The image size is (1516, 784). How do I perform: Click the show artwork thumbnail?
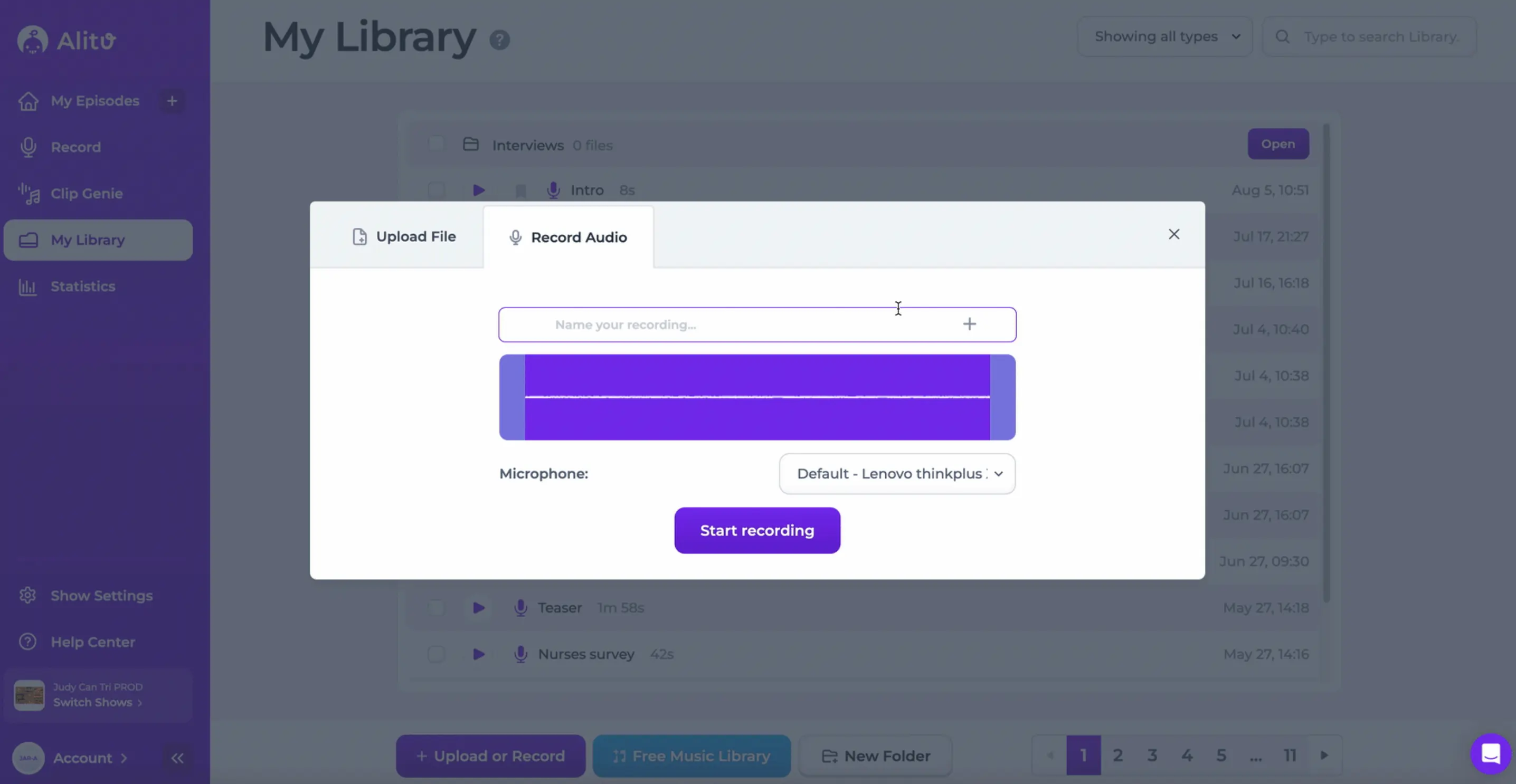click(29, 695)
